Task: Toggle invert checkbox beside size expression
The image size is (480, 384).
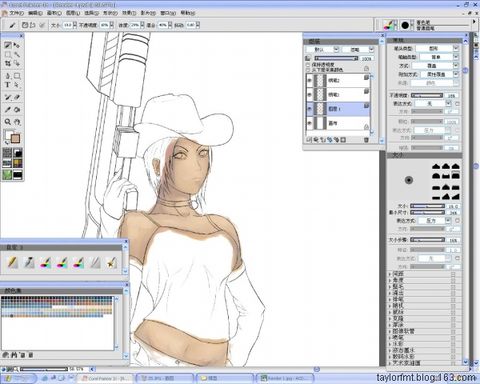Action: 458,220
